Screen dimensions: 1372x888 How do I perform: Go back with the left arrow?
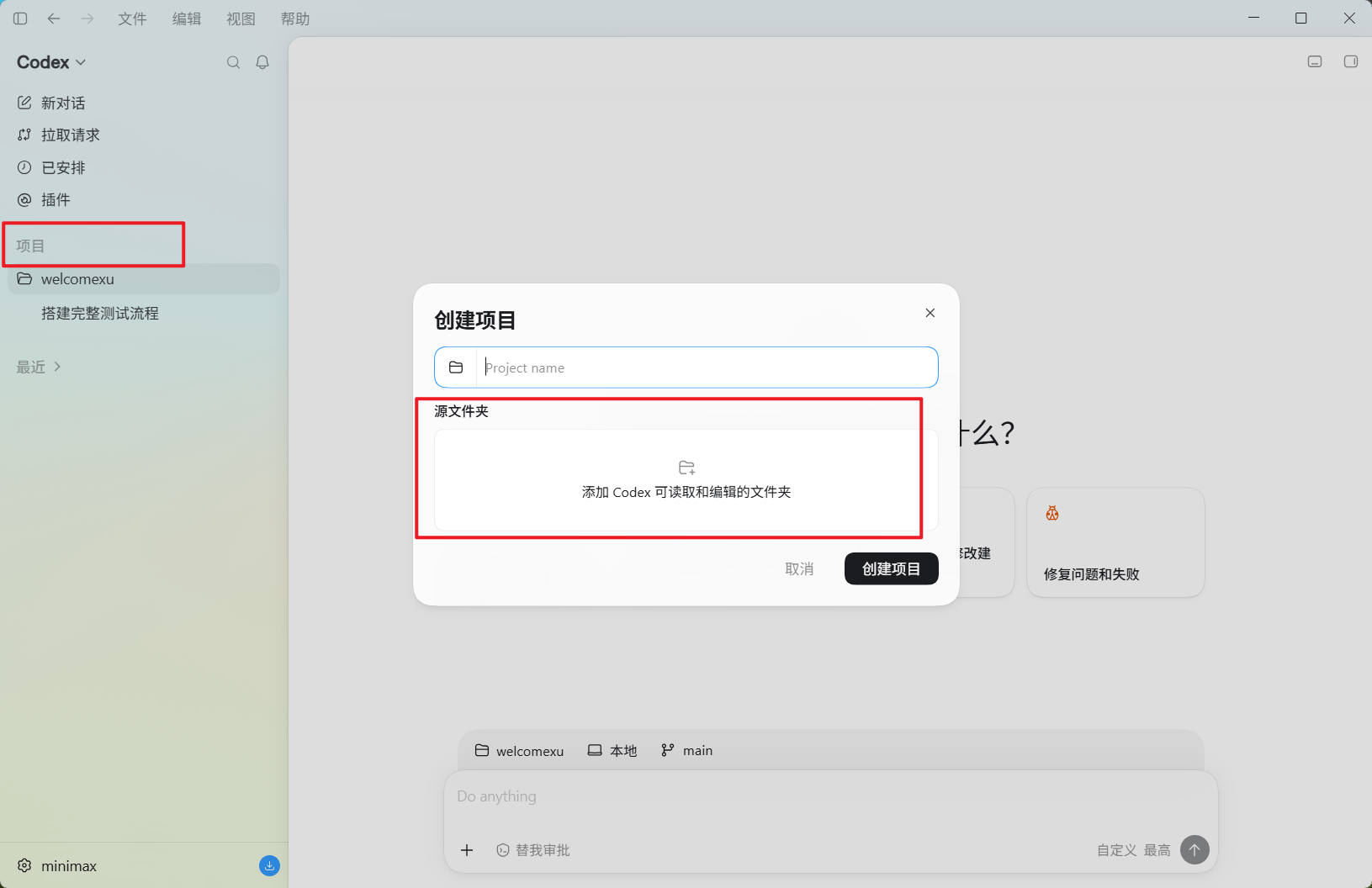(x=54, y=18)
